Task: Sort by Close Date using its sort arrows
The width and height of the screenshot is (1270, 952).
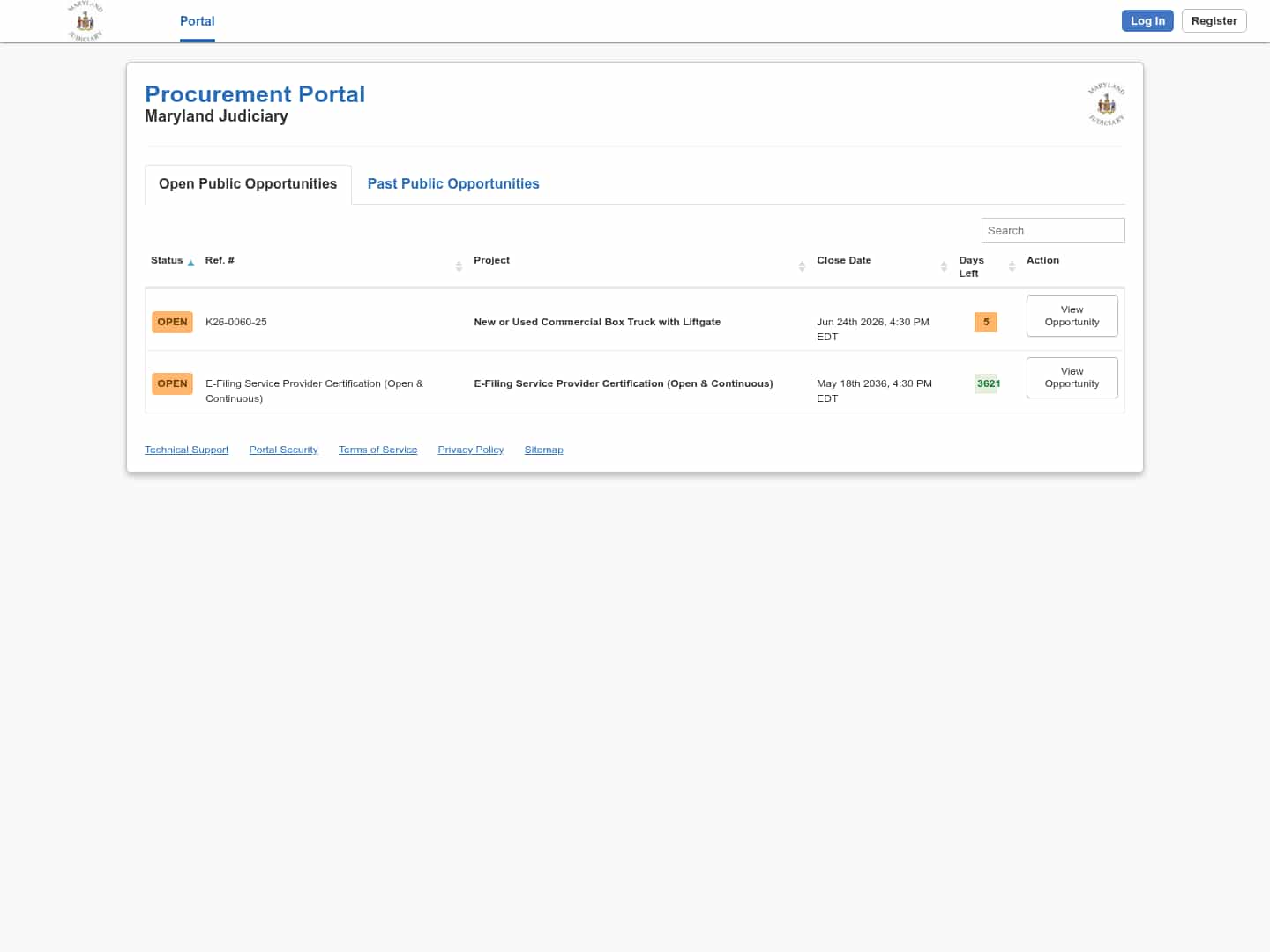Action: 944,266
